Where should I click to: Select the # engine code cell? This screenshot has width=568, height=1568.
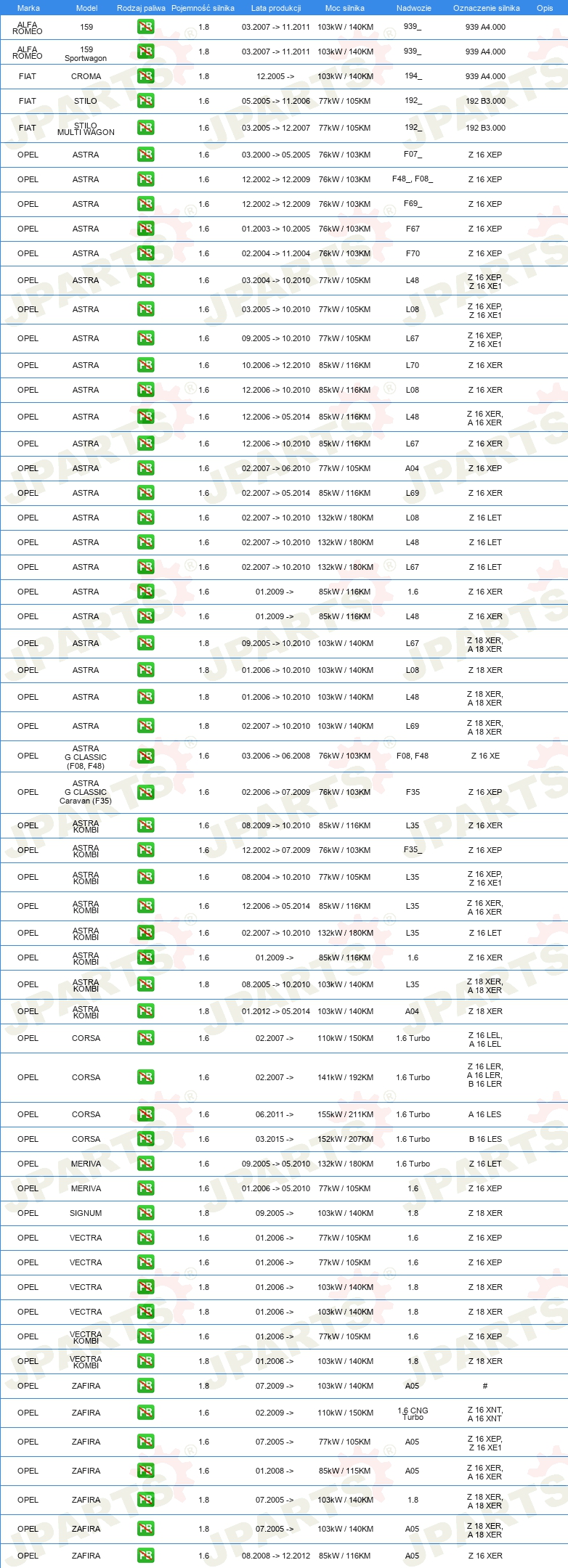point(485,1386)
